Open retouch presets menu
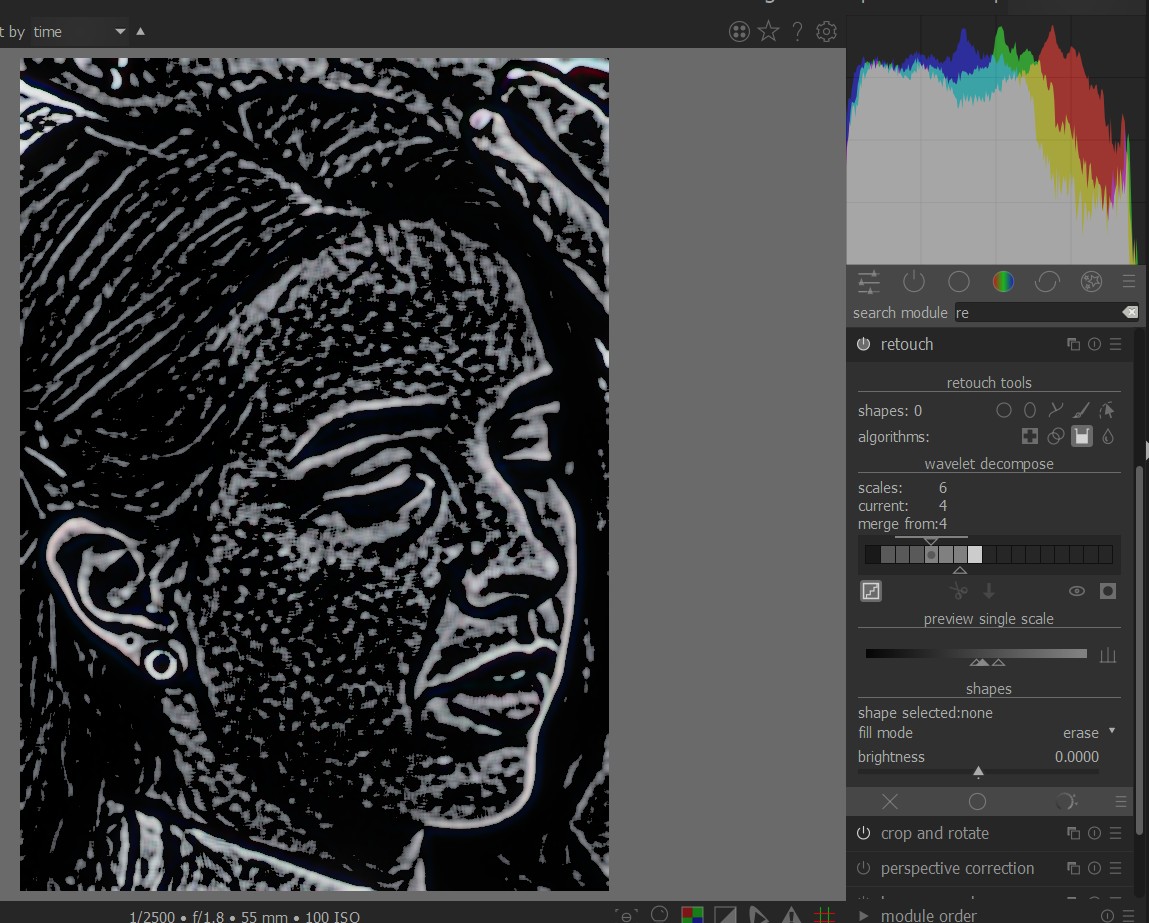Viewport: 1149px width, 923px height. 1115,344
